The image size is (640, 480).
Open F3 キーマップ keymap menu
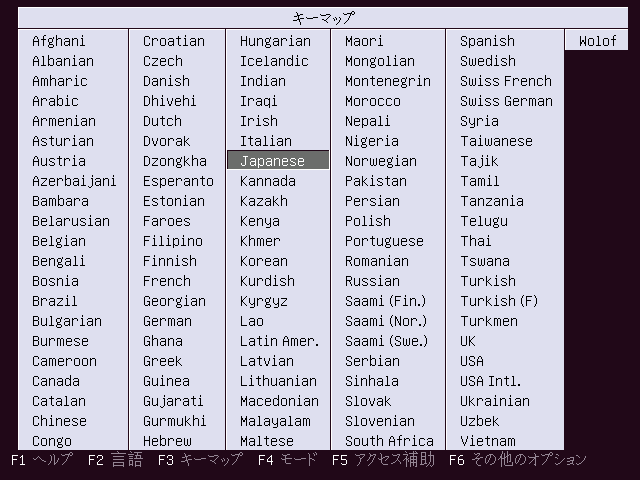pyautogui.click(x=200, y=460)
